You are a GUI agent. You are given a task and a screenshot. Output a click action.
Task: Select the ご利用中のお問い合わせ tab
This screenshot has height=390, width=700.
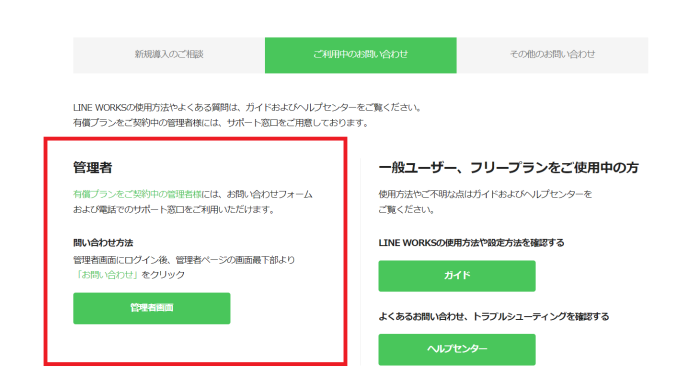pyautogui.click(x=361, y=55)
